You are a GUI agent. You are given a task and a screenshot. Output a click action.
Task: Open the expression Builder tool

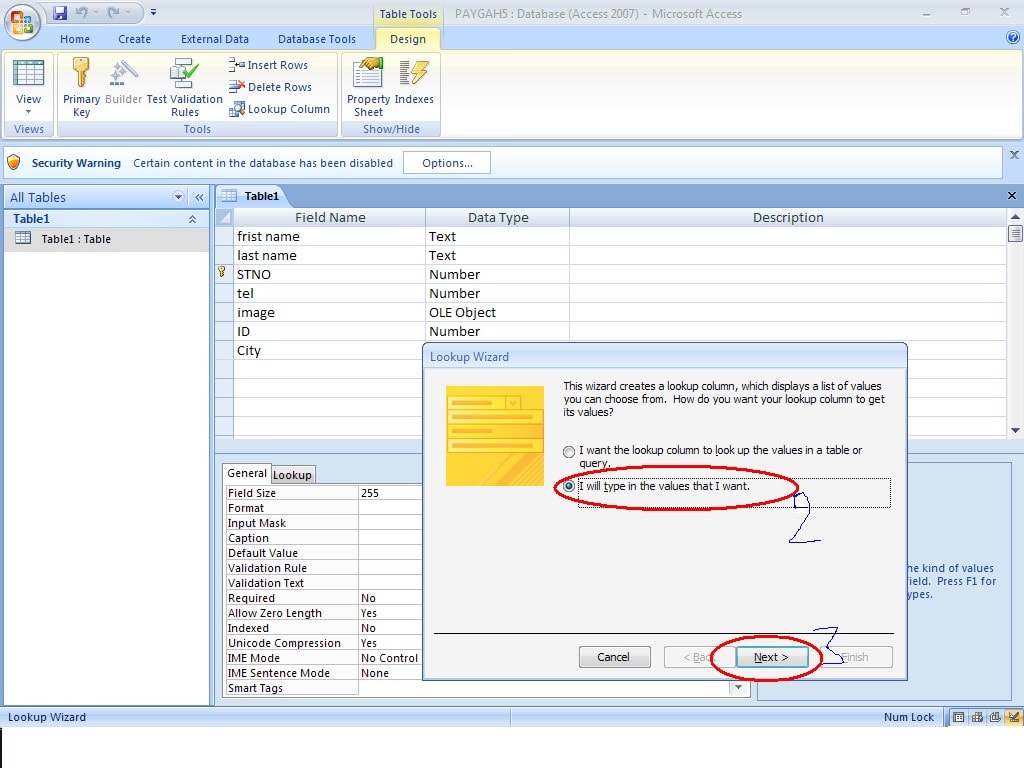(123, 82)
